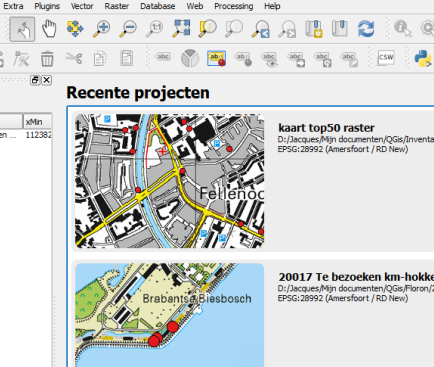
Task: Open the Database menu
Action: (158, 6)
